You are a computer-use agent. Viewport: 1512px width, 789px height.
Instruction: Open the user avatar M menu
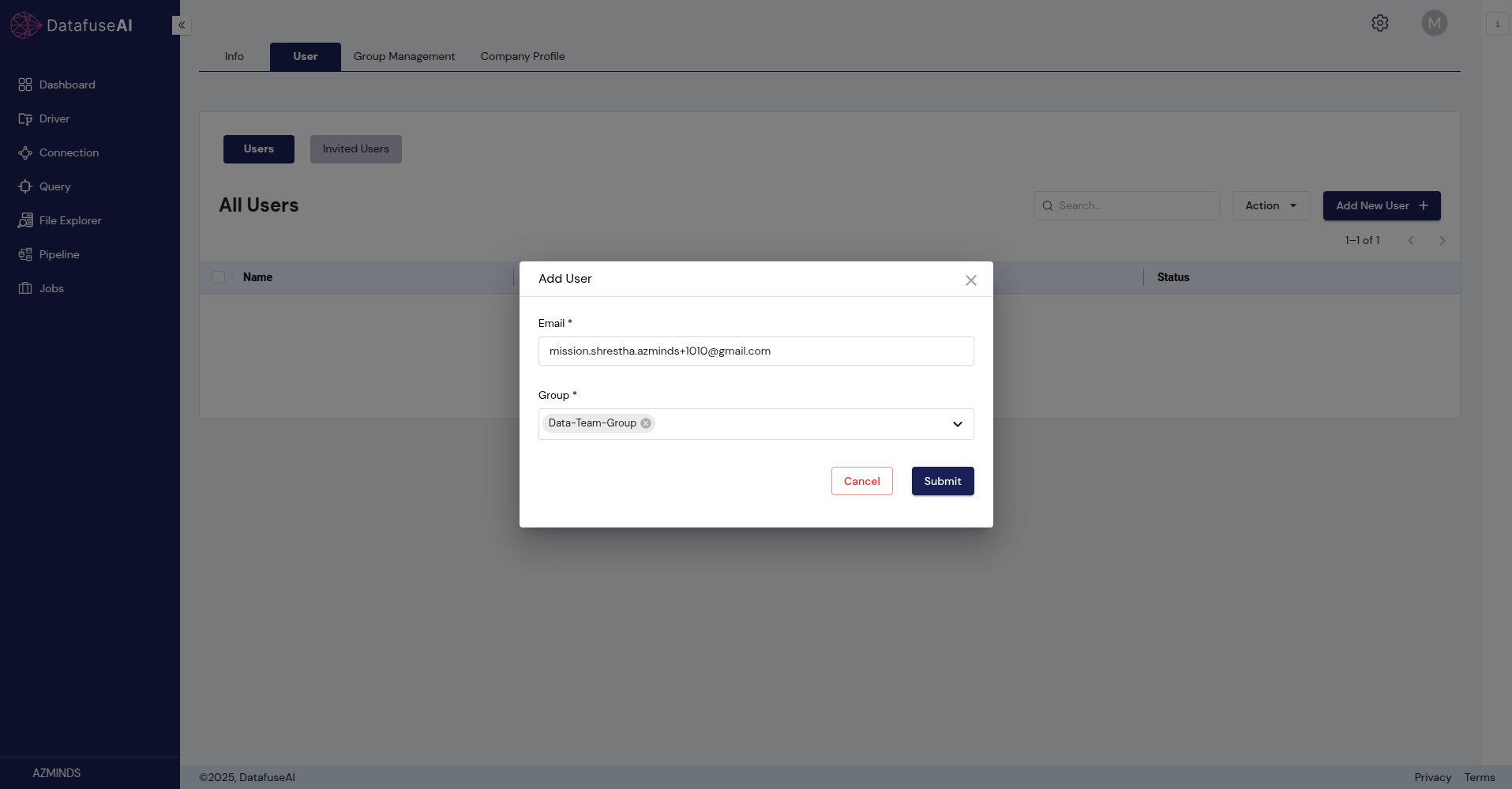click(1434, 23)
